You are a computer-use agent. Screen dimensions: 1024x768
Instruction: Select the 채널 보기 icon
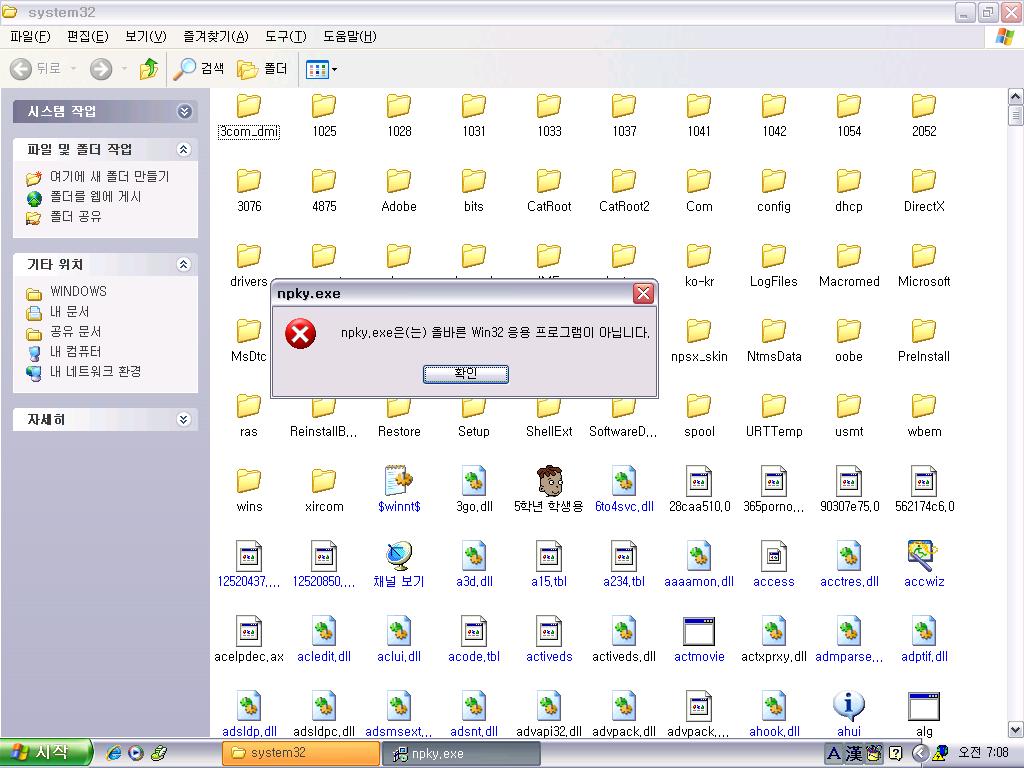point(399,557)
